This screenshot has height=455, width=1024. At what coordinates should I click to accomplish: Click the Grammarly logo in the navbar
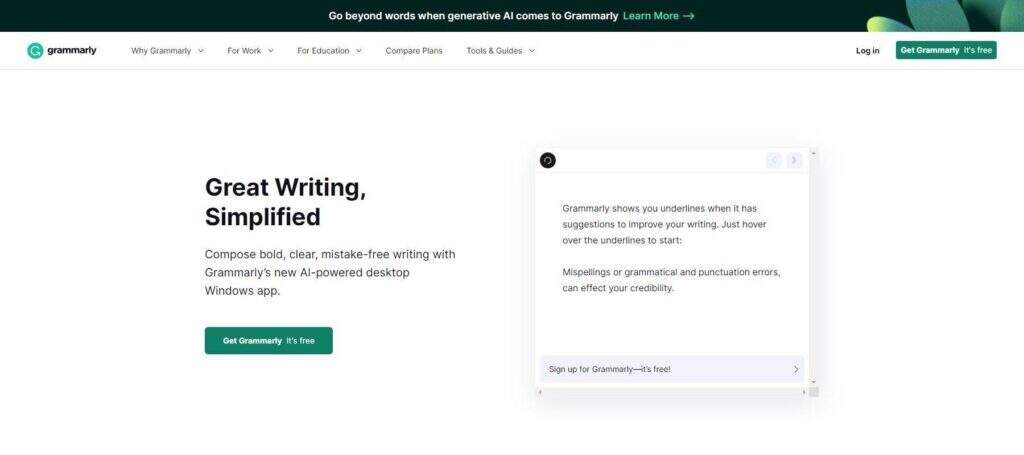pyautogui.click(x=62, y=50)
